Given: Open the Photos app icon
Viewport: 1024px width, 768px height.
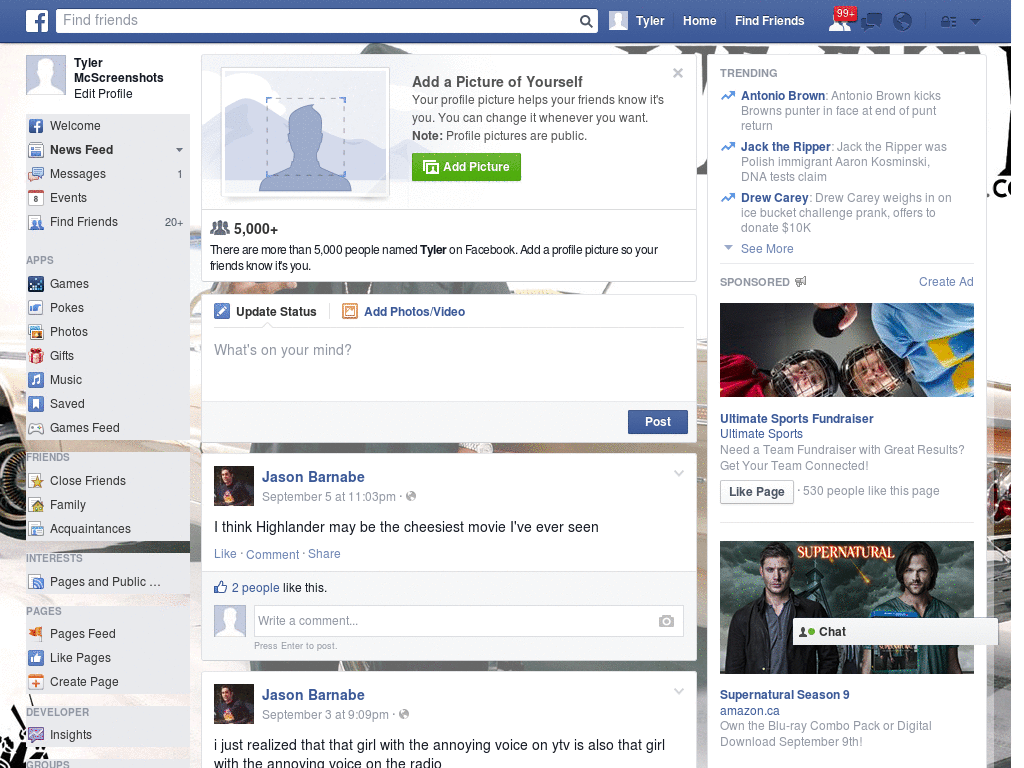Looking at the screenshot, I should (36, 332).
